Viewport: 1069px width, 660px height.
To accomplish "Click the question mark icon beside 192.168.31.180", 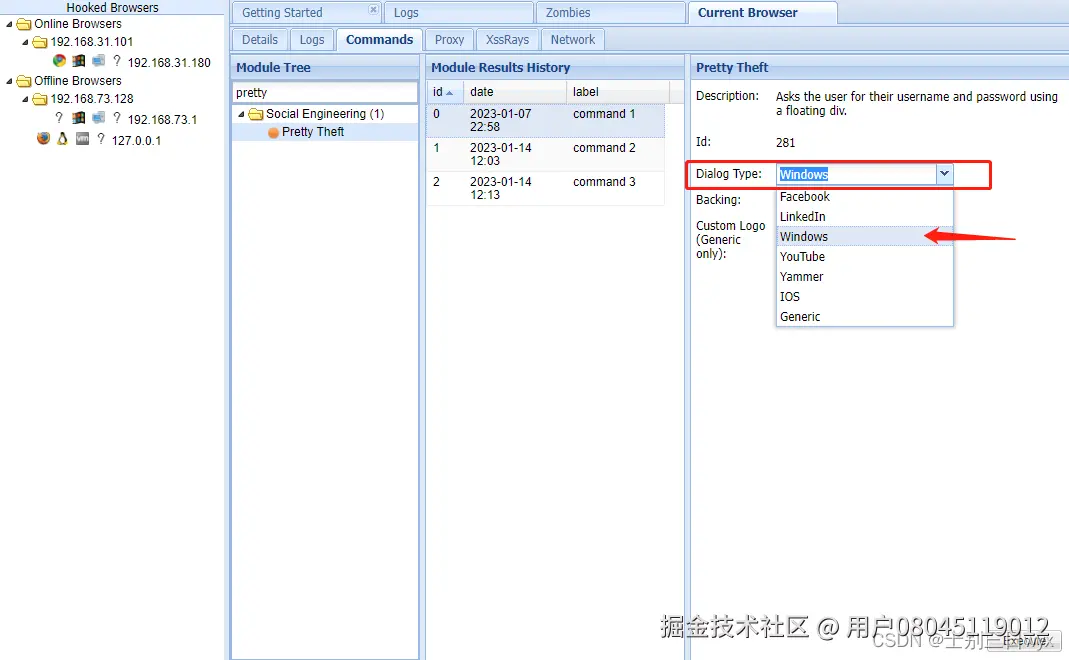I will click(x=117, y=61).
